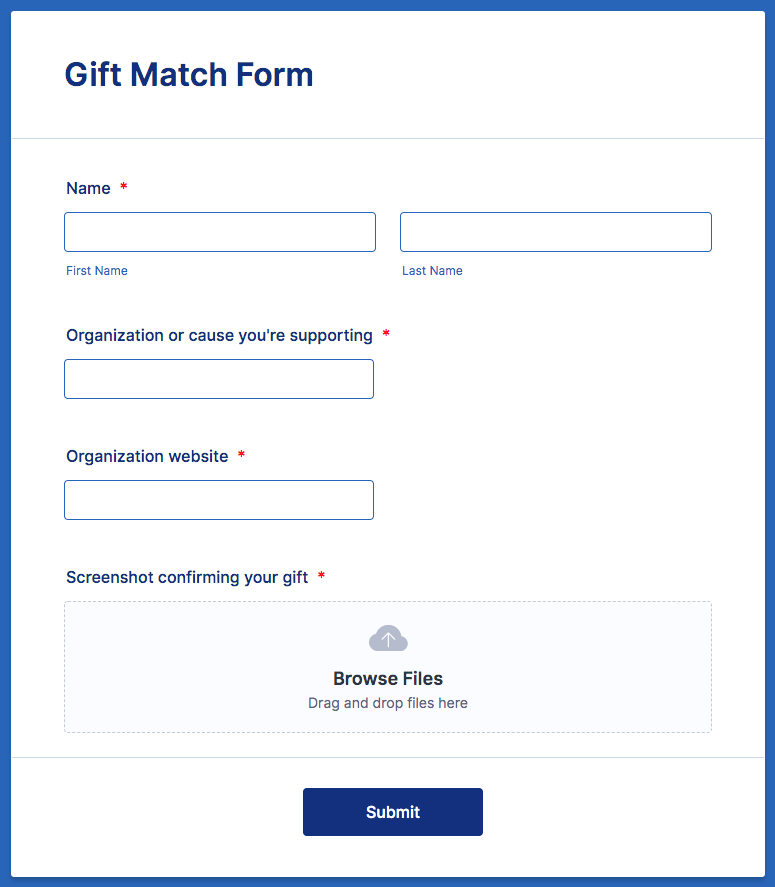Click the 'Last Name' sublabel text
Viewport: 775px width, 887px height.
click(x=432, y=271)
